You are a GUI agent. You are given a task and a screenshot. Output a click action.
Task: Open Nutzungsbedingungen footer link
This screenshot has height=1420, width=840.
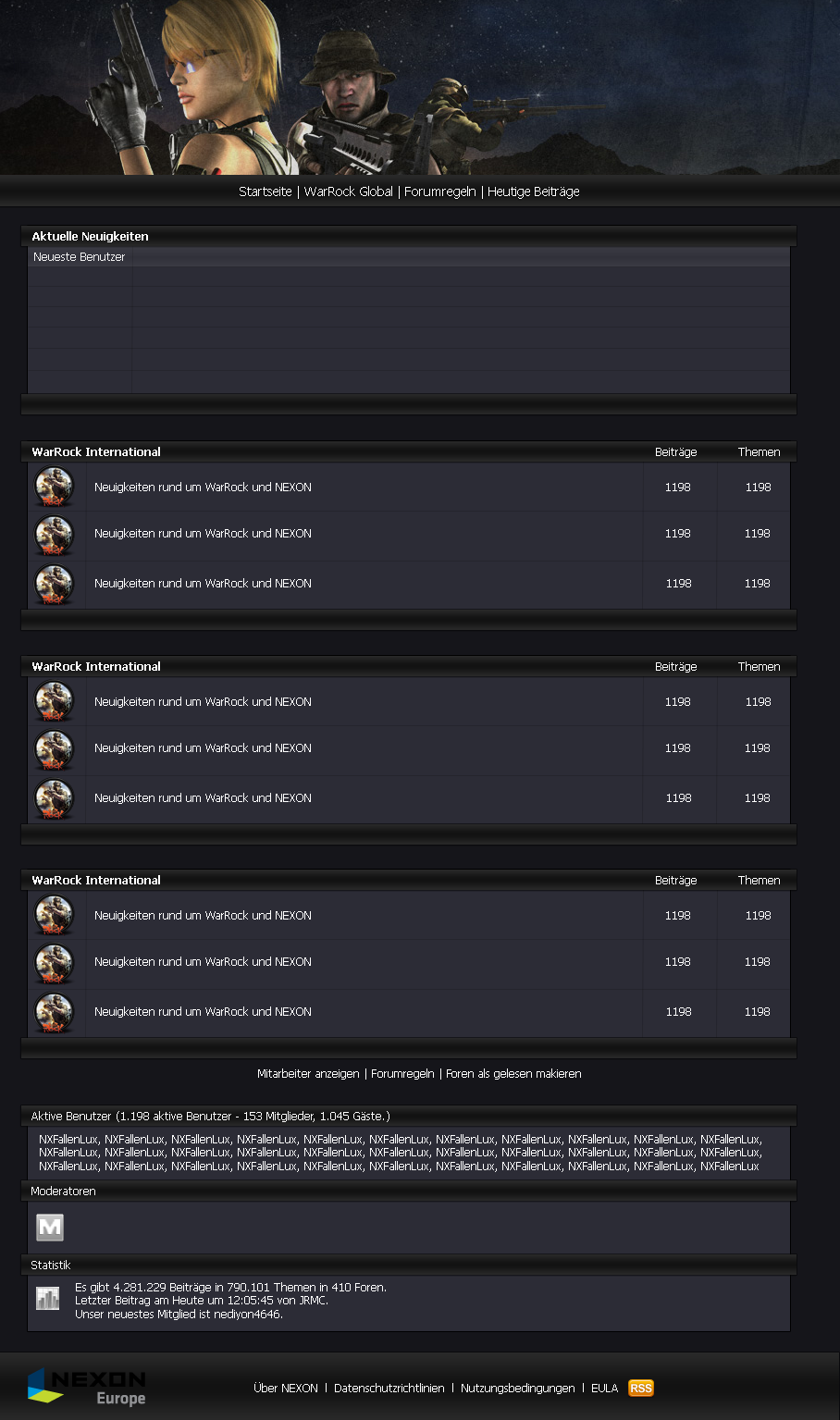point(518,1389)
